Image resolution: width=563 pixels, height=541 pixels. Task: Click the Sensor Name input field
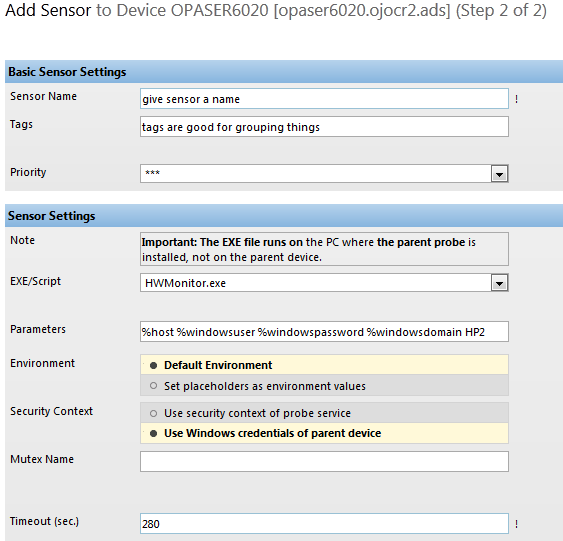coord(324,99)
